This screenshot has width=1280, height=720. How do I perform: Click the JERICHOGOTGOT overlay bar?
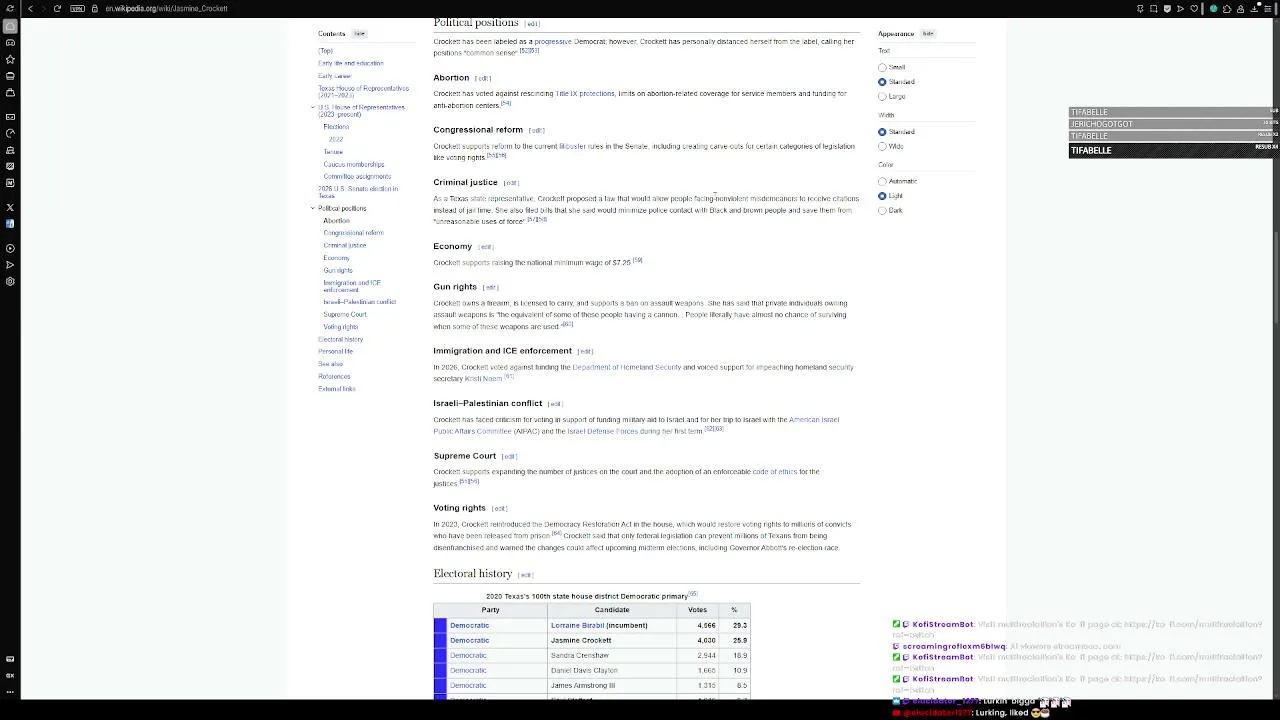[x=1174, y=124]
